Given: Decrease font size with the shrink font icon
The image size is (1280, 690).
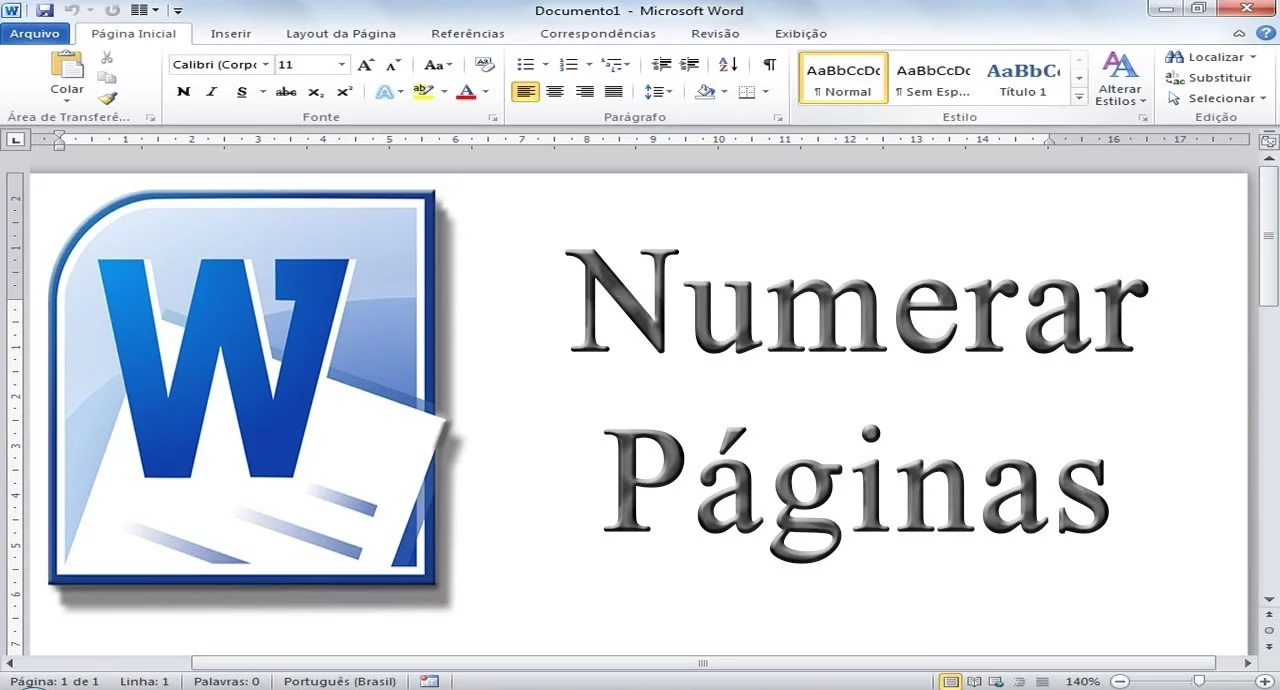Looking at the screenshot, I should pyautogui.click(x=393, y=65).
